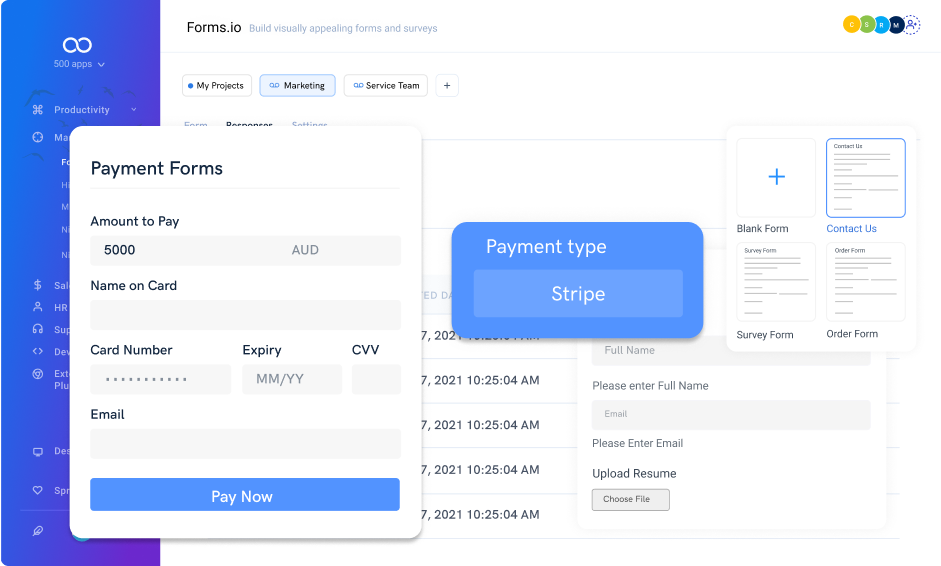Screen dimensions: 941x566
Task: Click the add user icon
Action: tap(911, 25)
